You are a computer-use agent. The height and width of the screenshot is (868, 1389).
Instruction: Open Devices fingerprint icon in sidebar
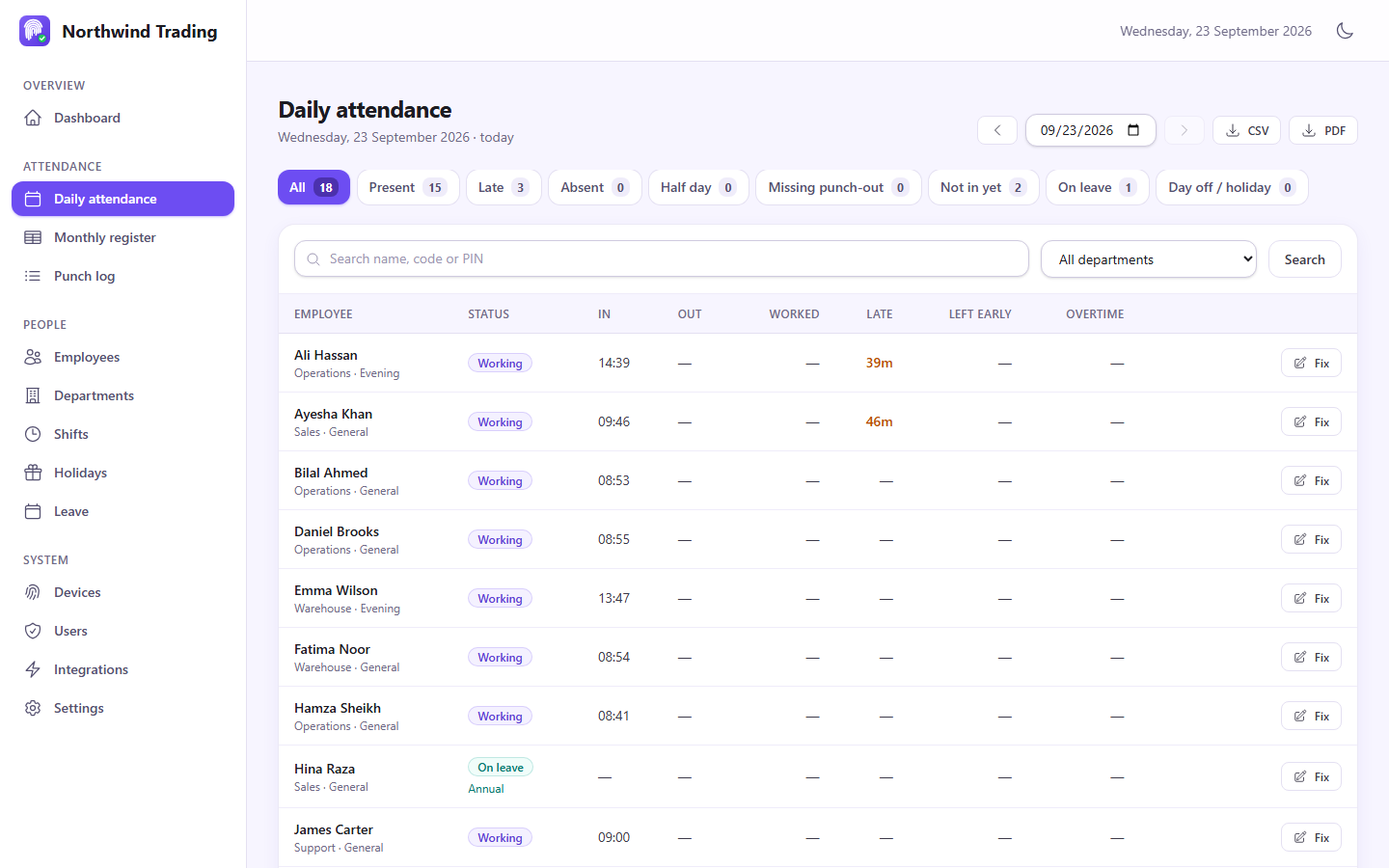33,592
